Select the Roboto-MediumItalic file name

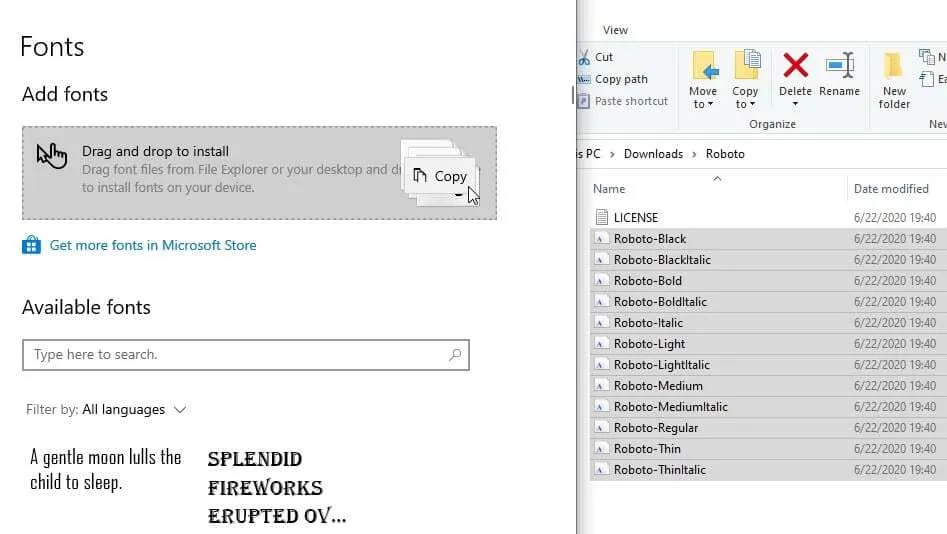tap(670, 407)
